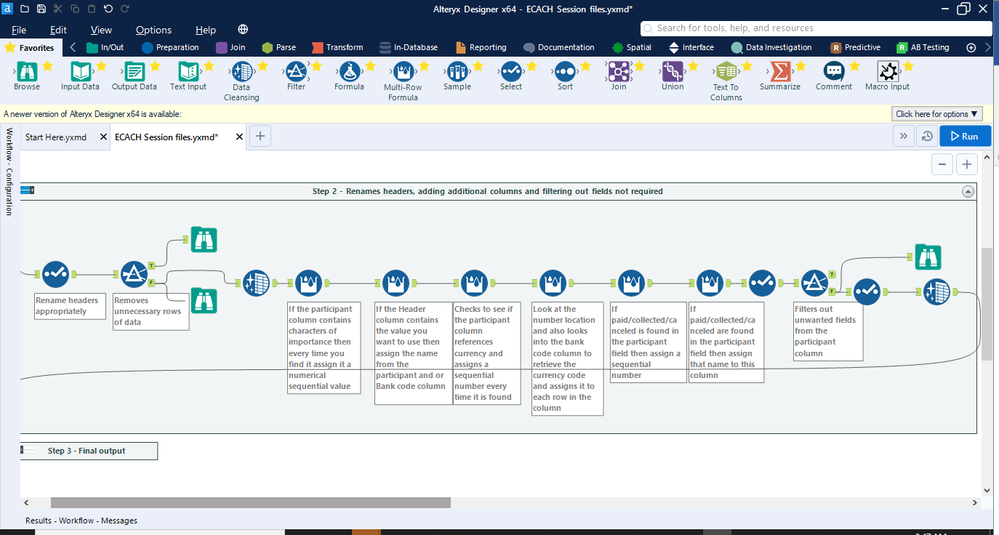Collapse the Step 2 tool container
Screen dimensions: 999x535
968,191
